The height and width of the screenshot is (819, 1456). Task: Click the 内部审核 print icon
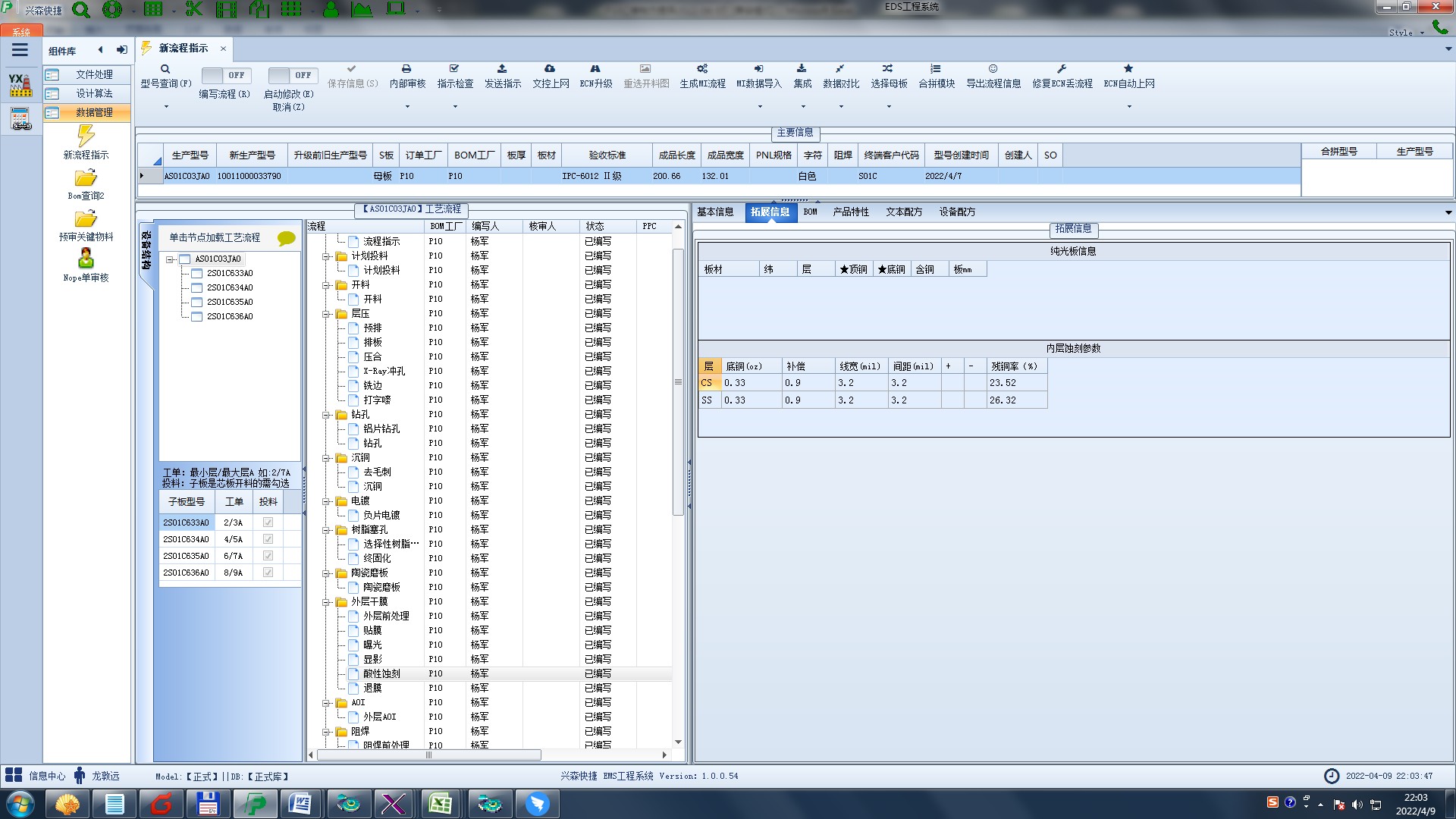[x=406, y=69]
